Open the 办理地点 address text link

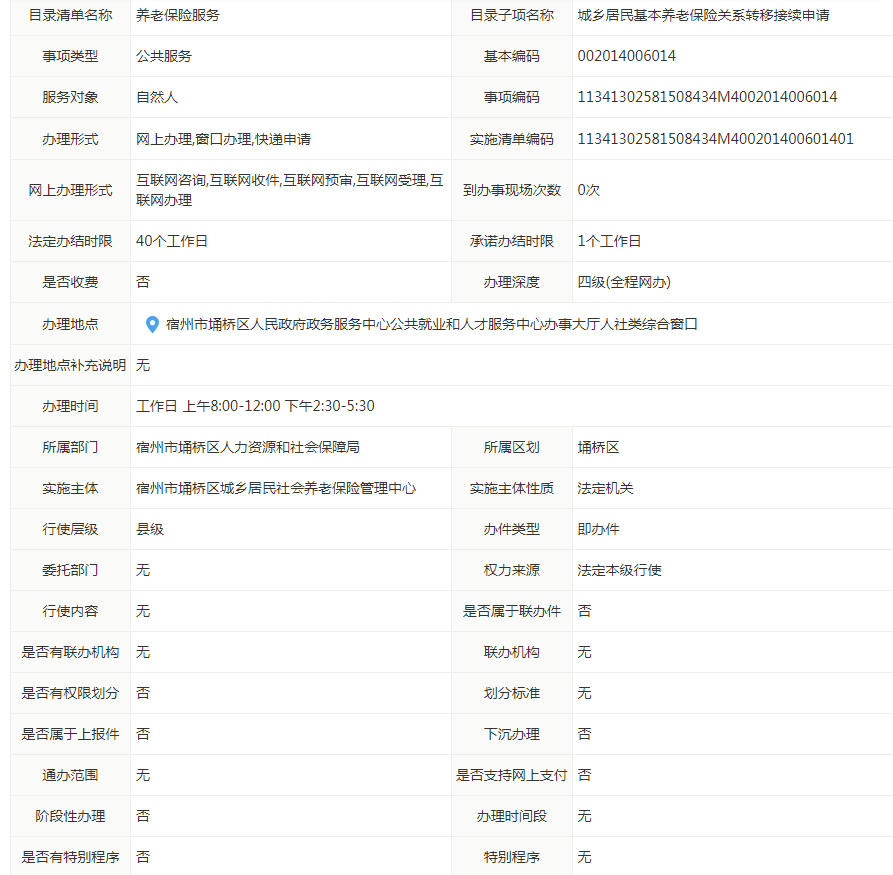tap(431, 324)
